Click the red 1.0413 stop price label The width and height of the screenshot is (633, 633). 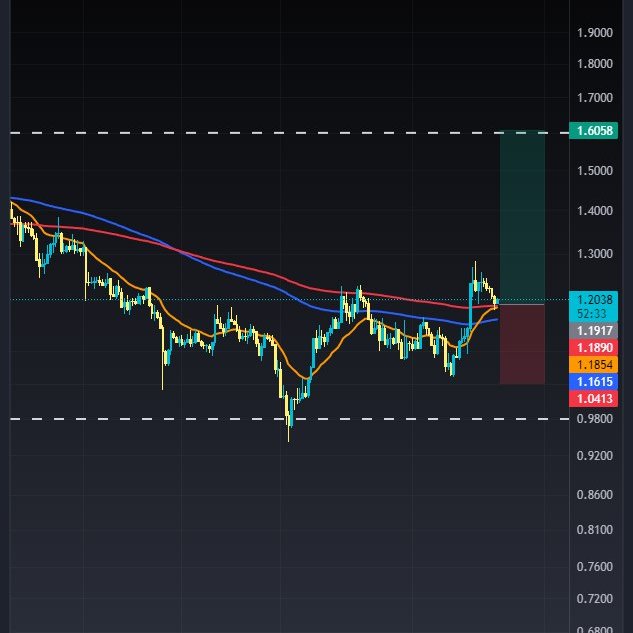click(x=593, y=398)
